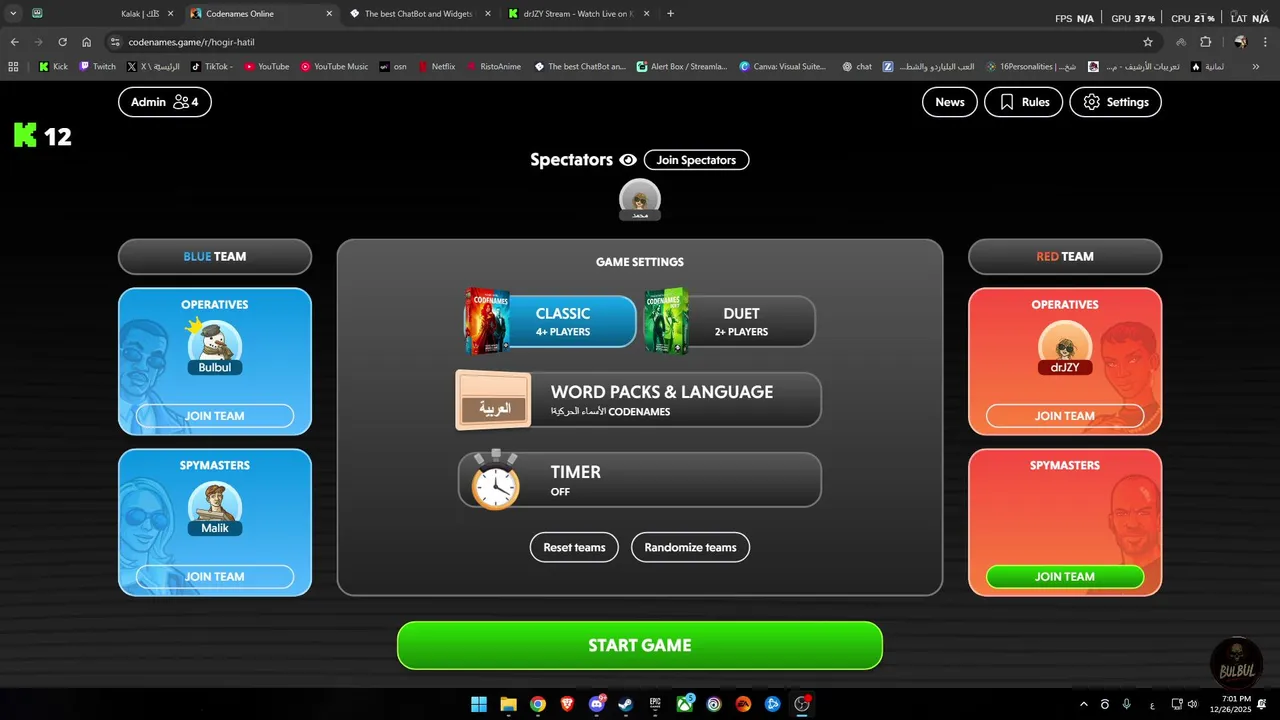Click the stopwatch timer icon
1280x720 pixels.
coord(495,480)
